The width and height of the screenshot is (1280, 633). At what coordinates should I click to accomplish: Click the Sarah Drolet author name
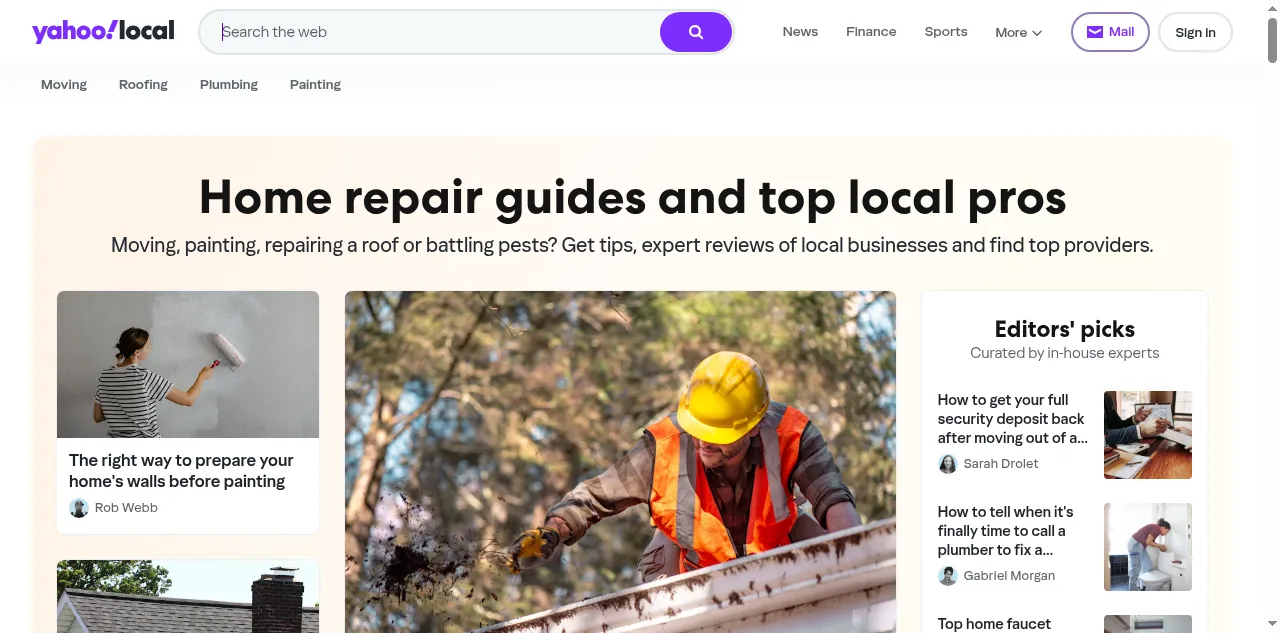[x=1001, y=464]
